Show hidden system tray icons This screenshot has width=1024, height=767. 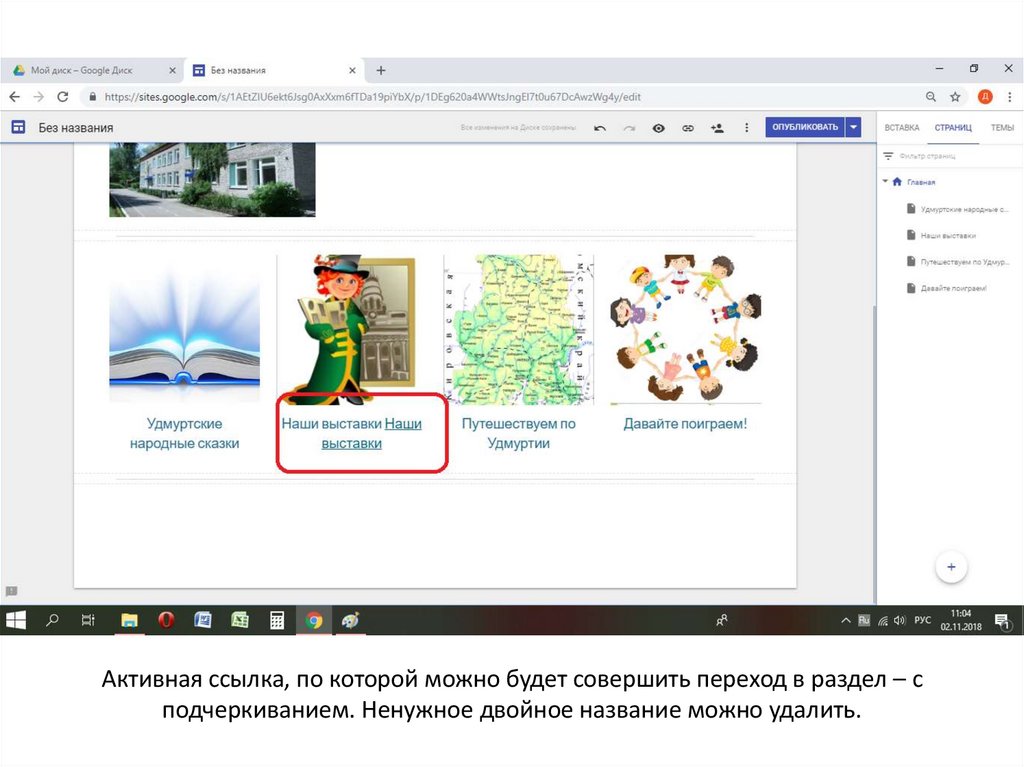[847, 620]
